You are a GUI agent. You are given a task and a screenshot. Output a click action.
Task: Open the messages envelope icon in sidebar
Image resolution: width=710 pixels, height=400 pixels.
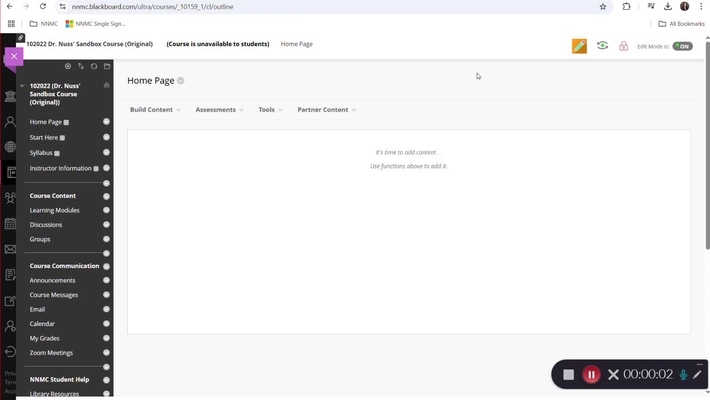10,249
